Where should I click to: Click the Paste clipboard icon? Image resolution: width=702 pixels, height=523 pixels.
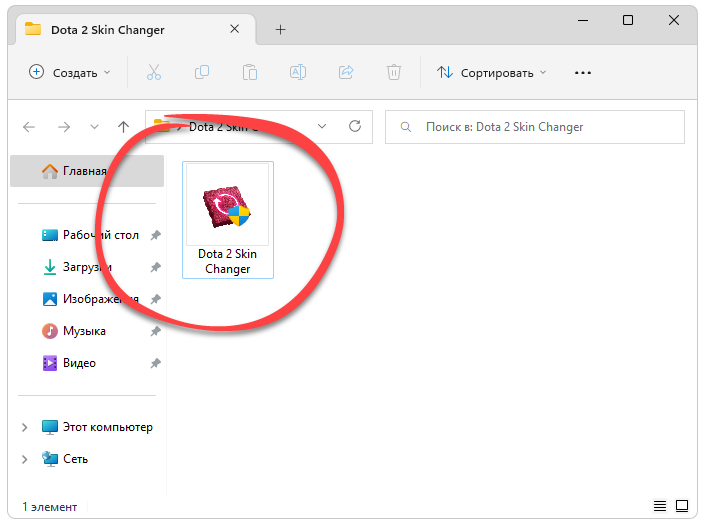click(250, 72)
